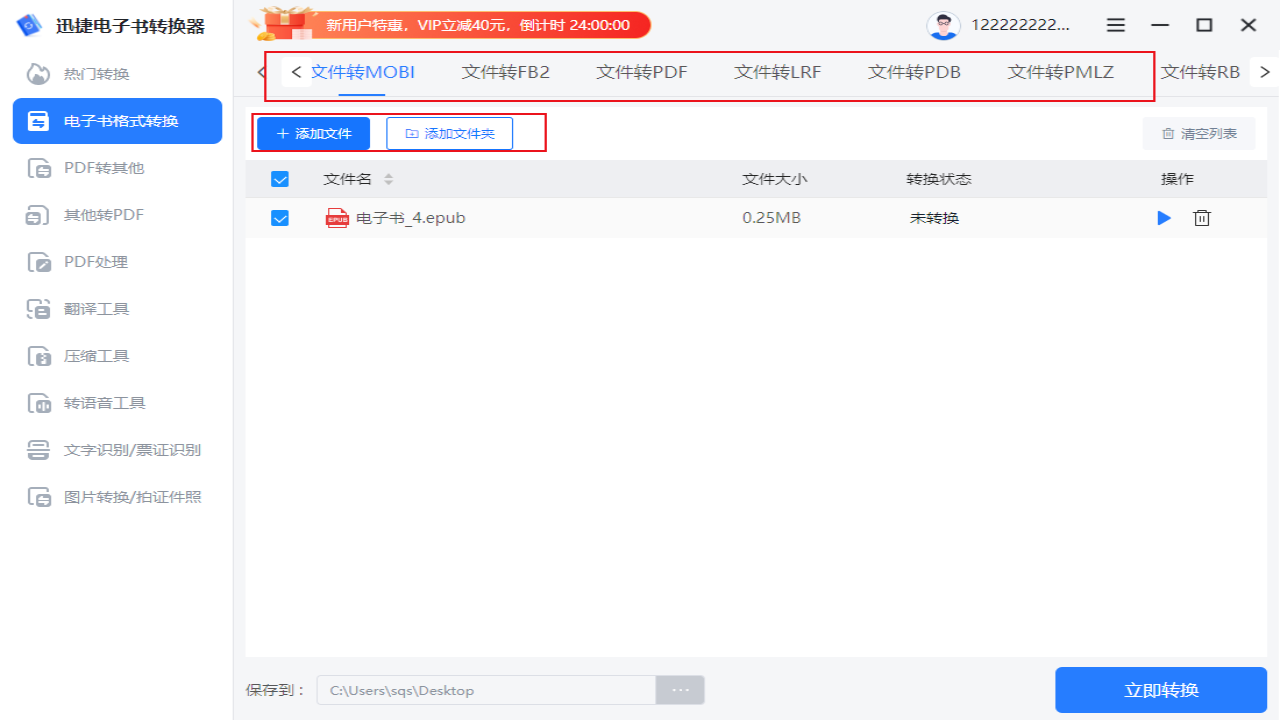Click the save path input field
Viewport: 1280px width, 720px height.
pos(485,690)
